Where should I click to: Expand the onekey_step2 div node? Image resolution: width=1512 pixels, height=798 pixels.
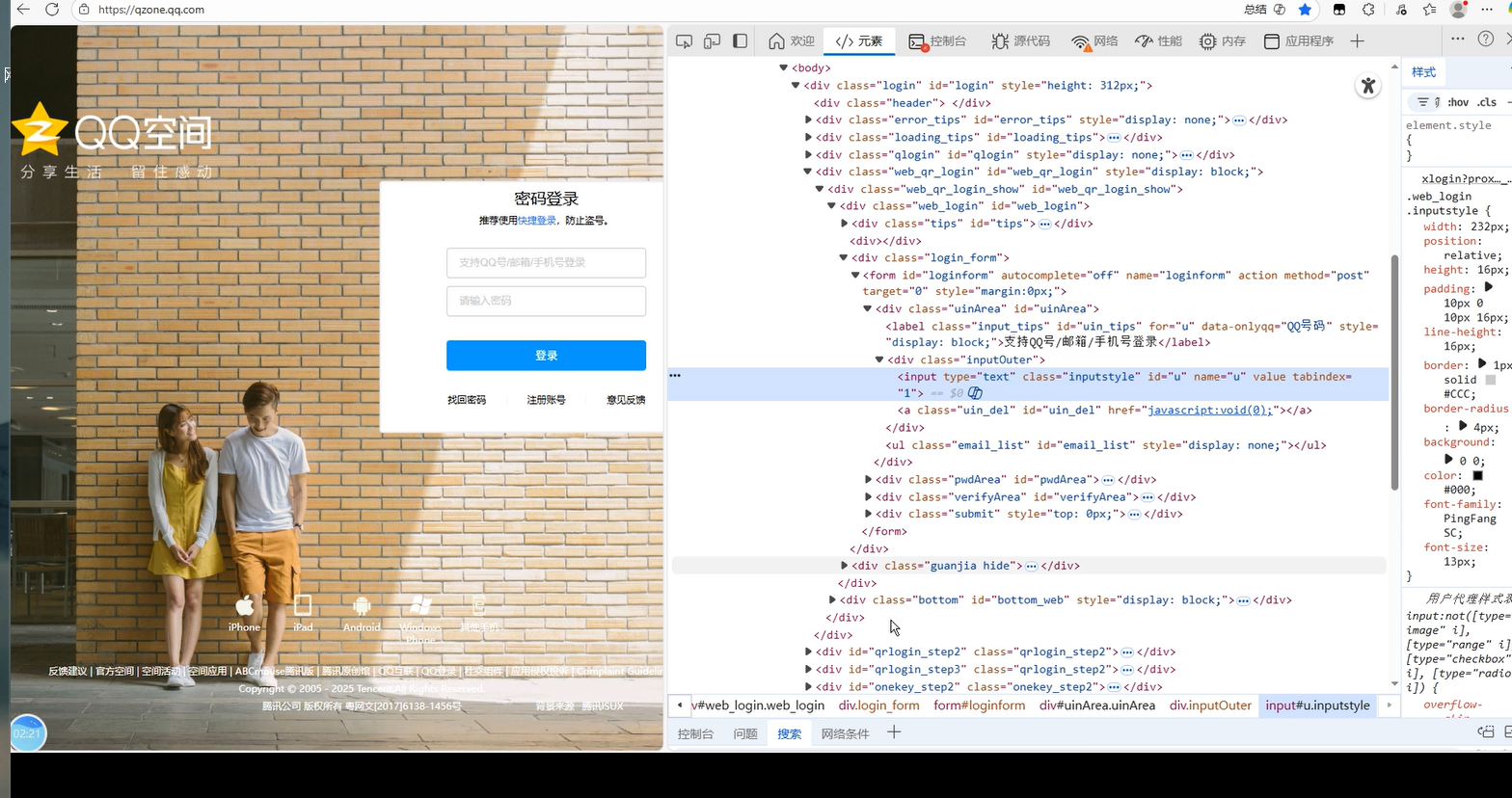click(808, 687)
